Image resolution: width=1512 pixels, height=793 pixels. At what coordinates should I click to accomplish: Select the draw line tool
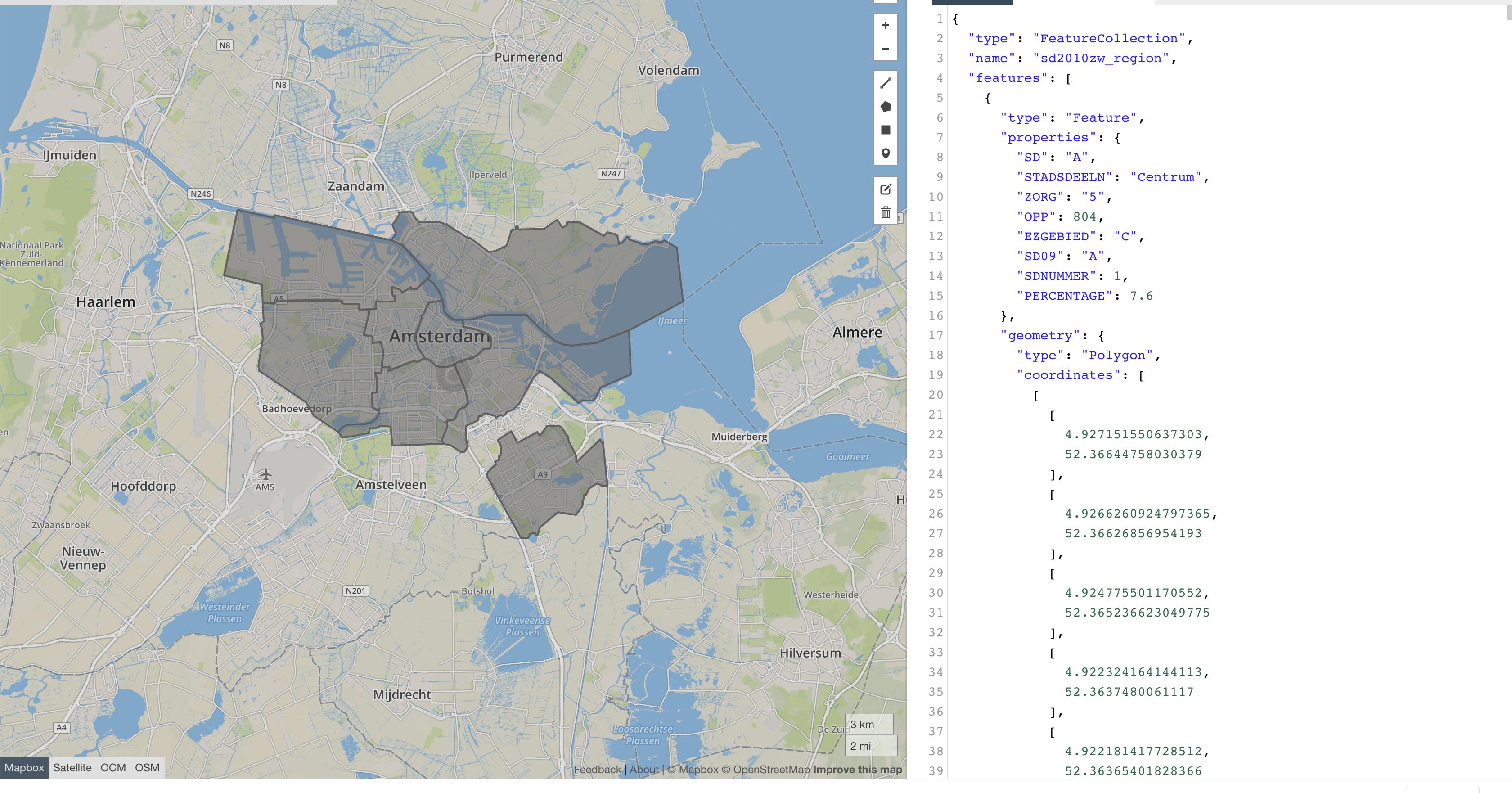[x=885, y=83]
